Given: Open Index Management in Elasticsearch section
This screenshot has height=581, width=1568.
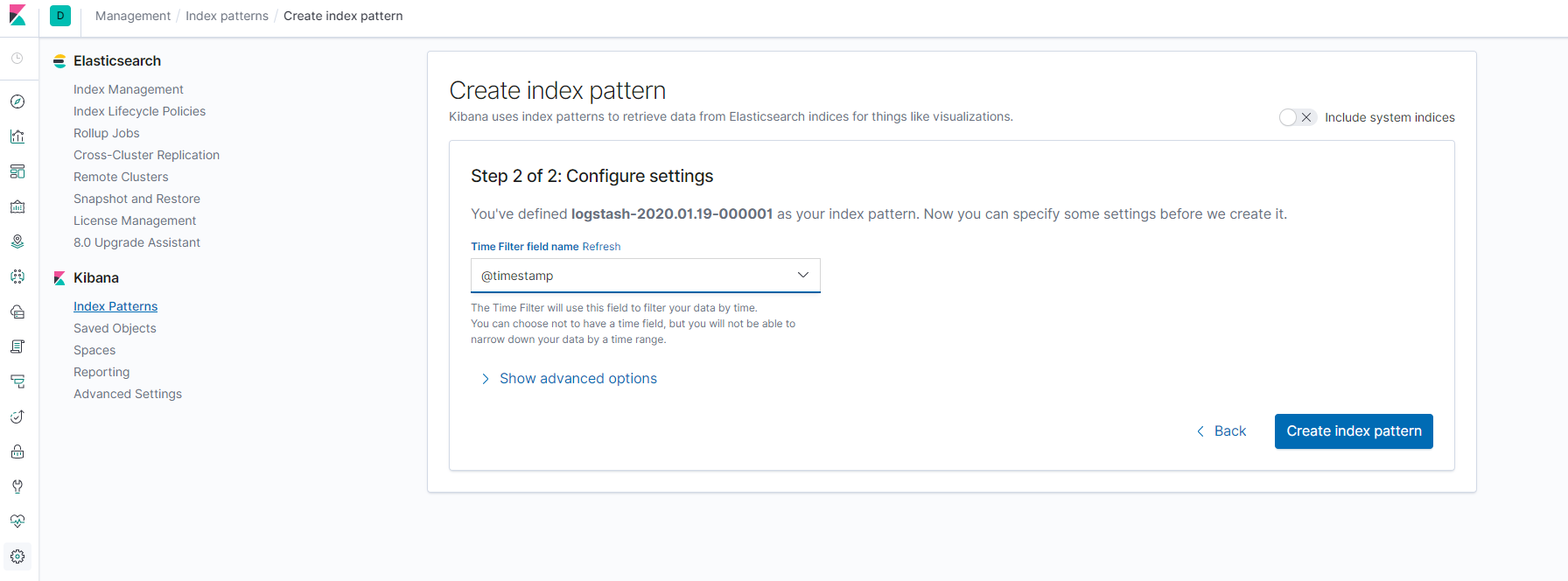Looking at the screenshot, I should point(129,89).
